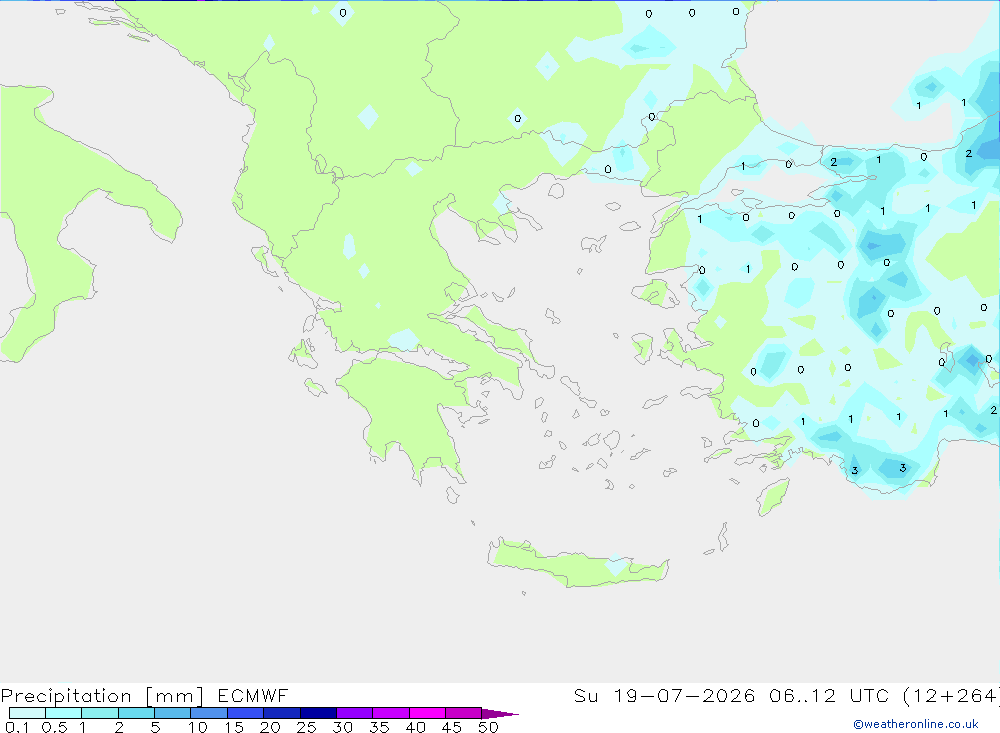This screenshot has height=733, width=1000.
Task: Pick the 35–40 mm violet legend swatch
Action: (391, 713)
